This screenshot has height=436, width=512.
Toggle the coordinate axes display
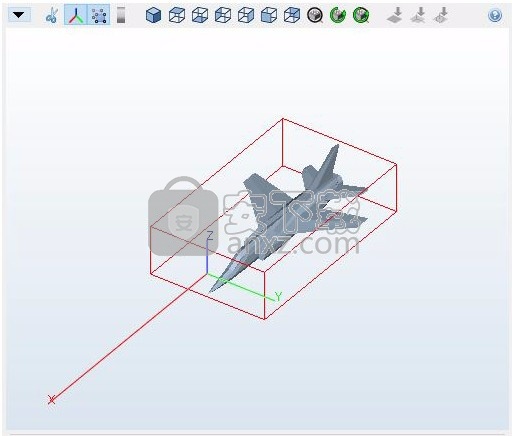click(x=76, y=15)
